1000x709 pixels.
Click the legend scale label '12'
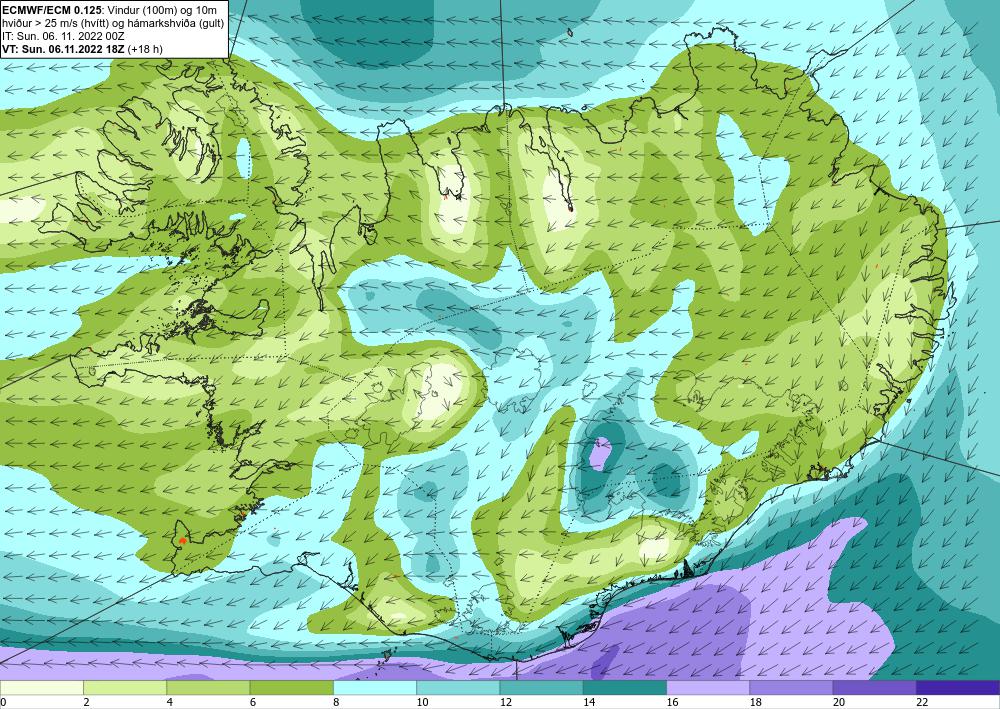[x=506, y=702]
